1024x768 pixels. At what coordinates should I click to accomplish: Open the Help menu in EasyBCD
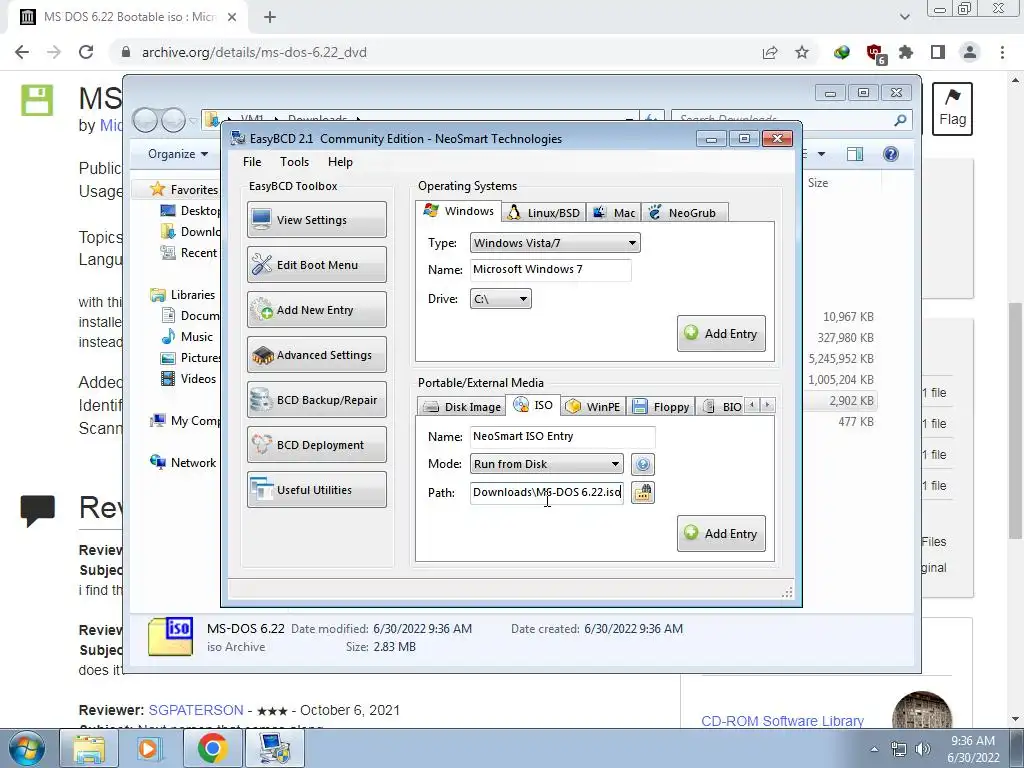340,161
